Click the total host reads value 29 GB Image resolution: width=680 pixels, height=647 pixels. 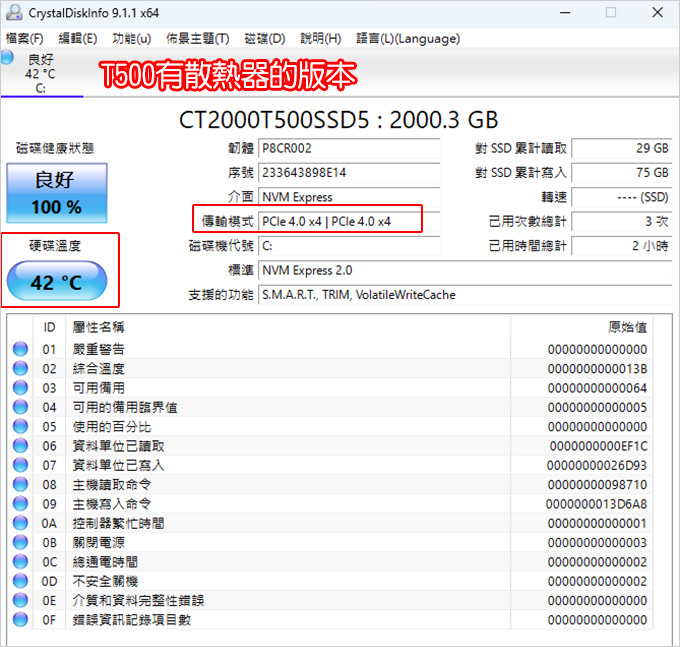pyautogui.click(x=622, y=148)
